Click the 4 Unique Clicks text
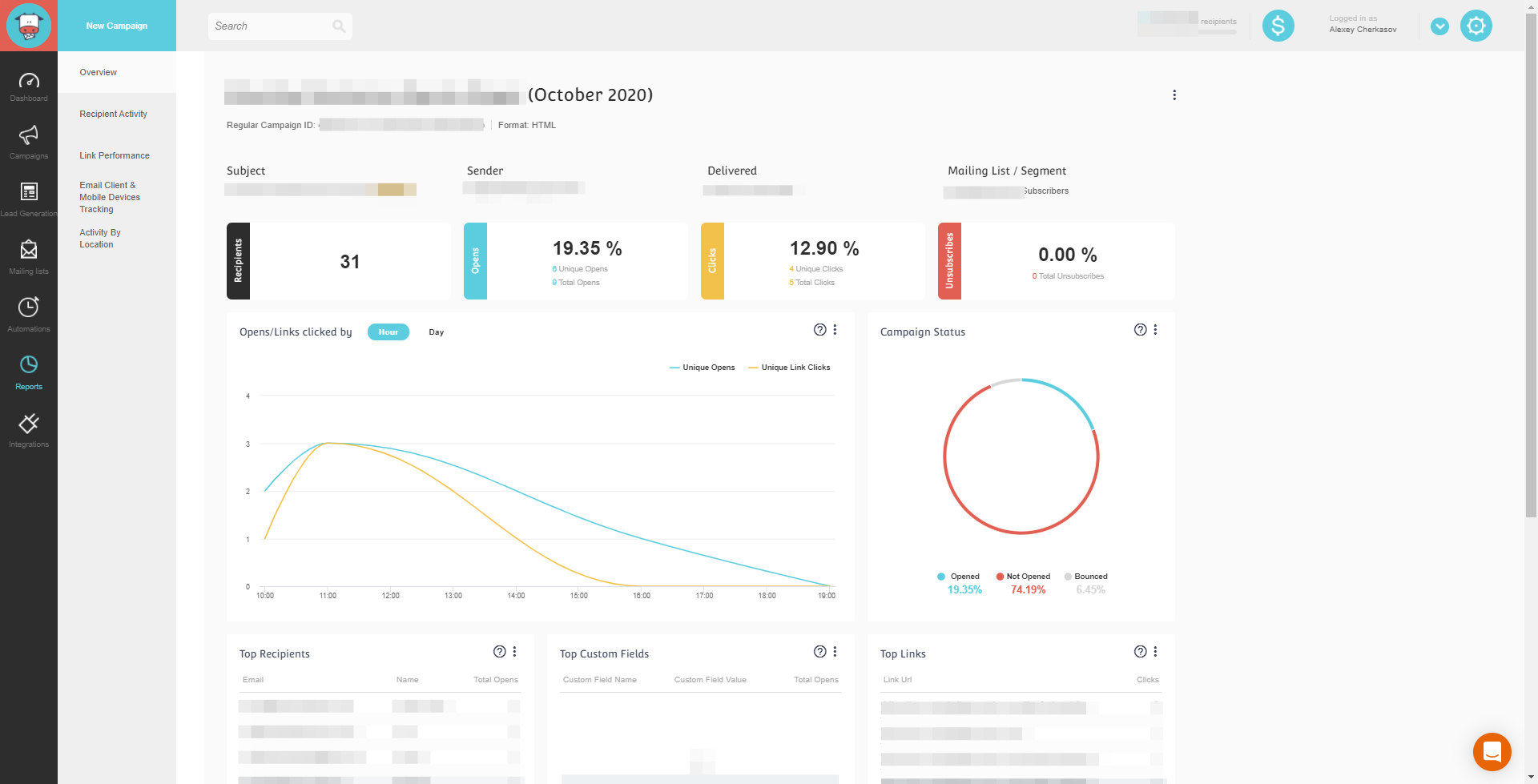 click(x=816, y=269)
